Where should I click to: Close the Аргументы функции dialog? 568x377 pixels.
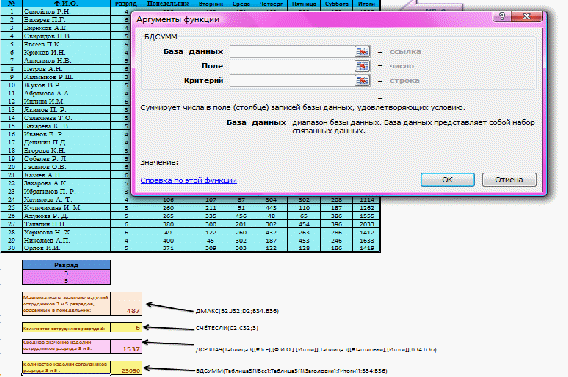[x=527, y=16]
